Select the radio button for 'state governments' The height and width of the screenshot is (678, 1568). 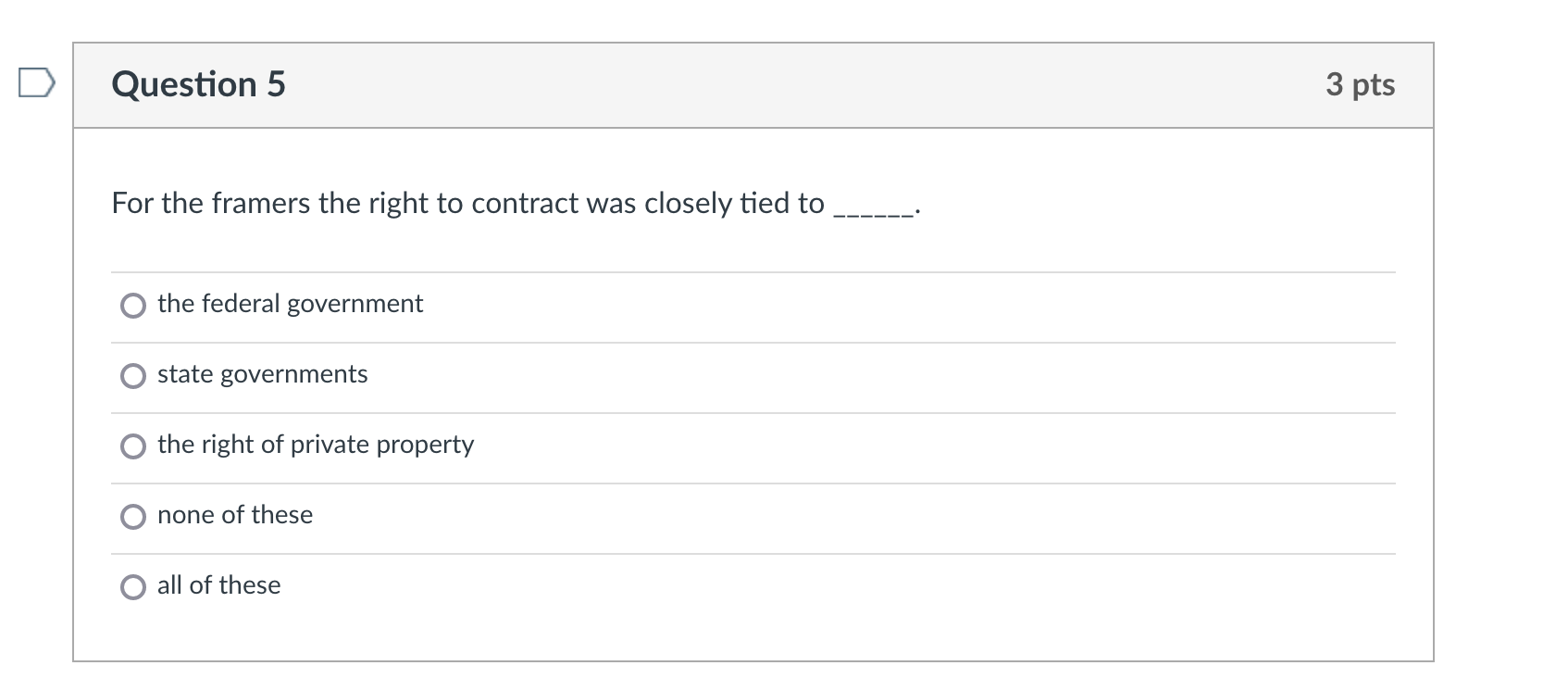(x=132, y=375)
